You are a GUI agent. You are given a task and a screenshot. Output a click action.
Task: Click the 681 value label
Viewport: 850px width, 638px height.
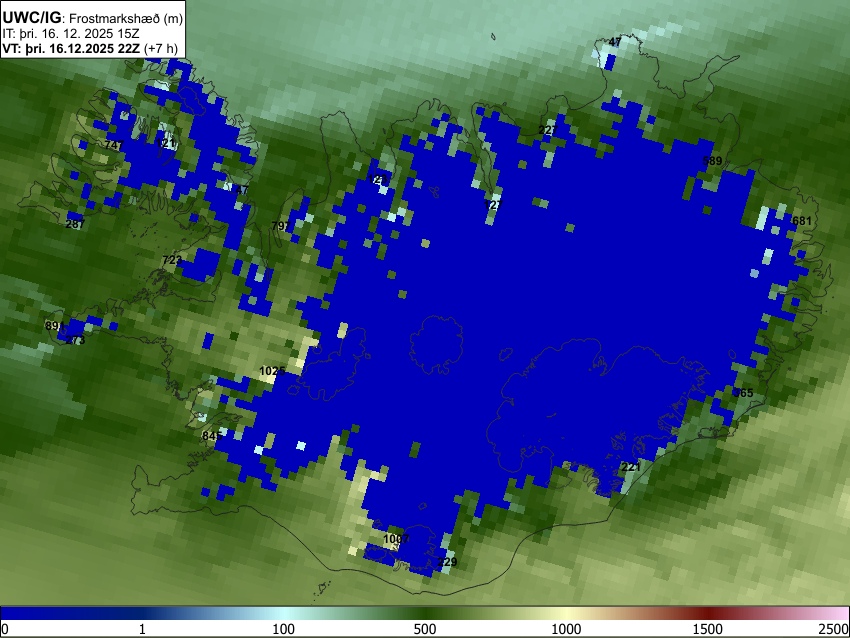click(802, 221)
